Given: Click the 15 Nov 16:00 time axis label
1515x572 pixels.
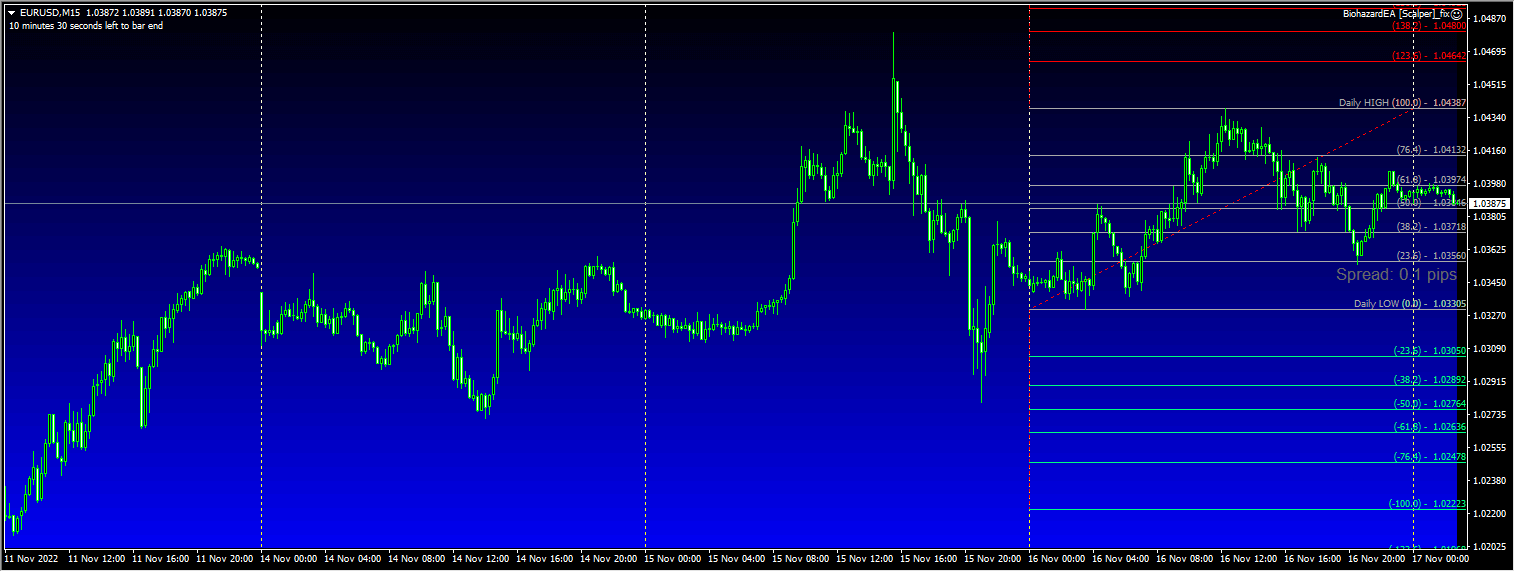Looking at the screenshot, I should point(930,559).
